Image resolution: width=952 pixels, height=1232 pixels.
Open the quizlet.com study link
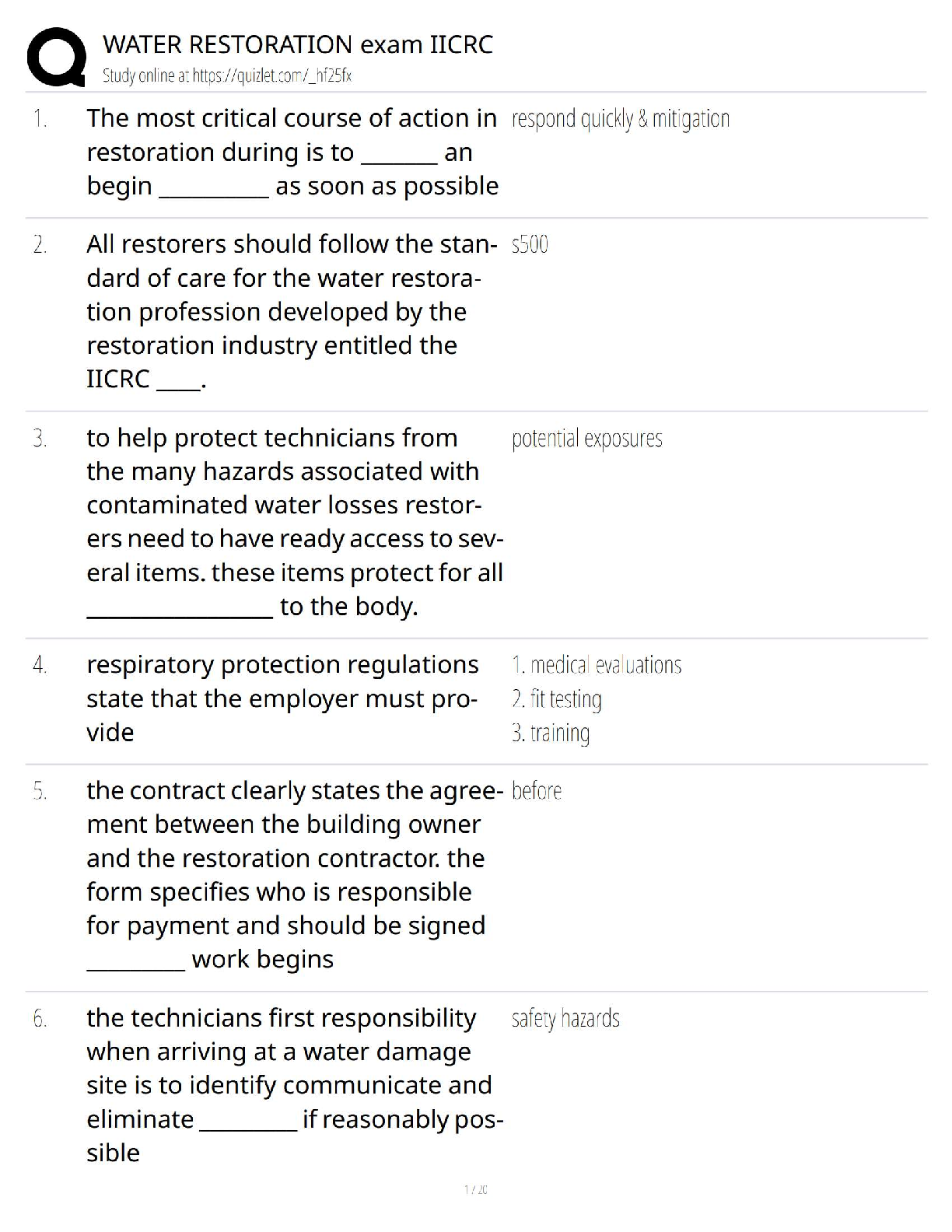pos(227,76)
